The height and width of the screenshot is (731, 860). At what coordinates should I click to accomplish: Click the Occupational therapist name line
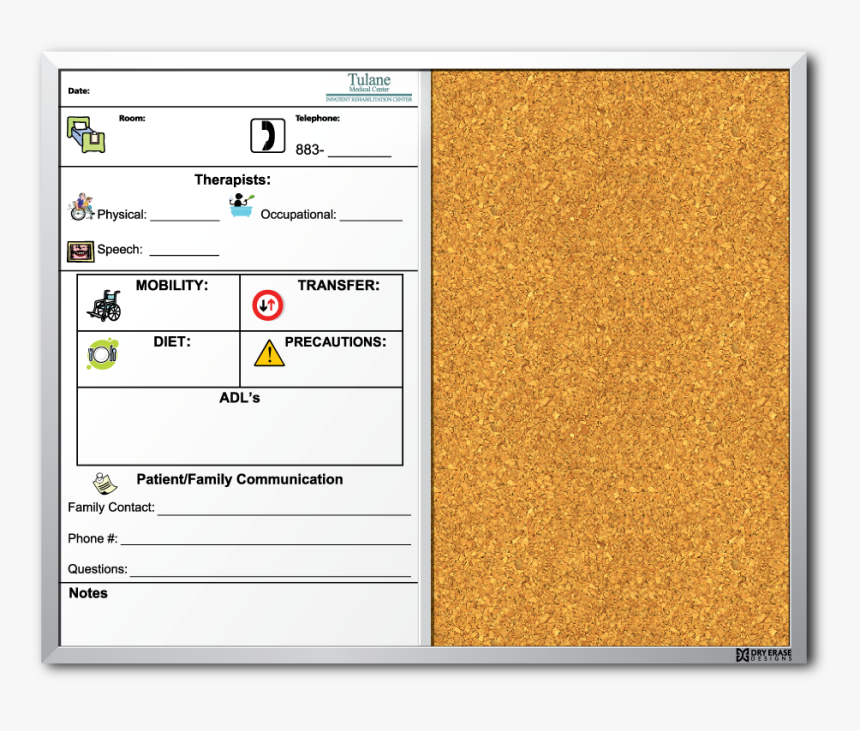370,218
